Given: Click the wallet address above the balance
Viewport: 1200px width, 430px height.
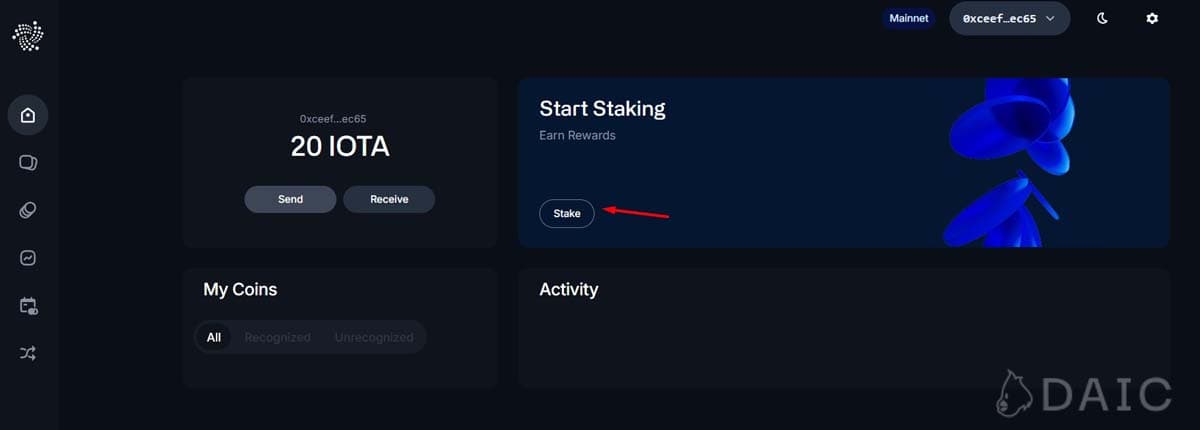Looking at the screenshot, I should pos(340,119).
